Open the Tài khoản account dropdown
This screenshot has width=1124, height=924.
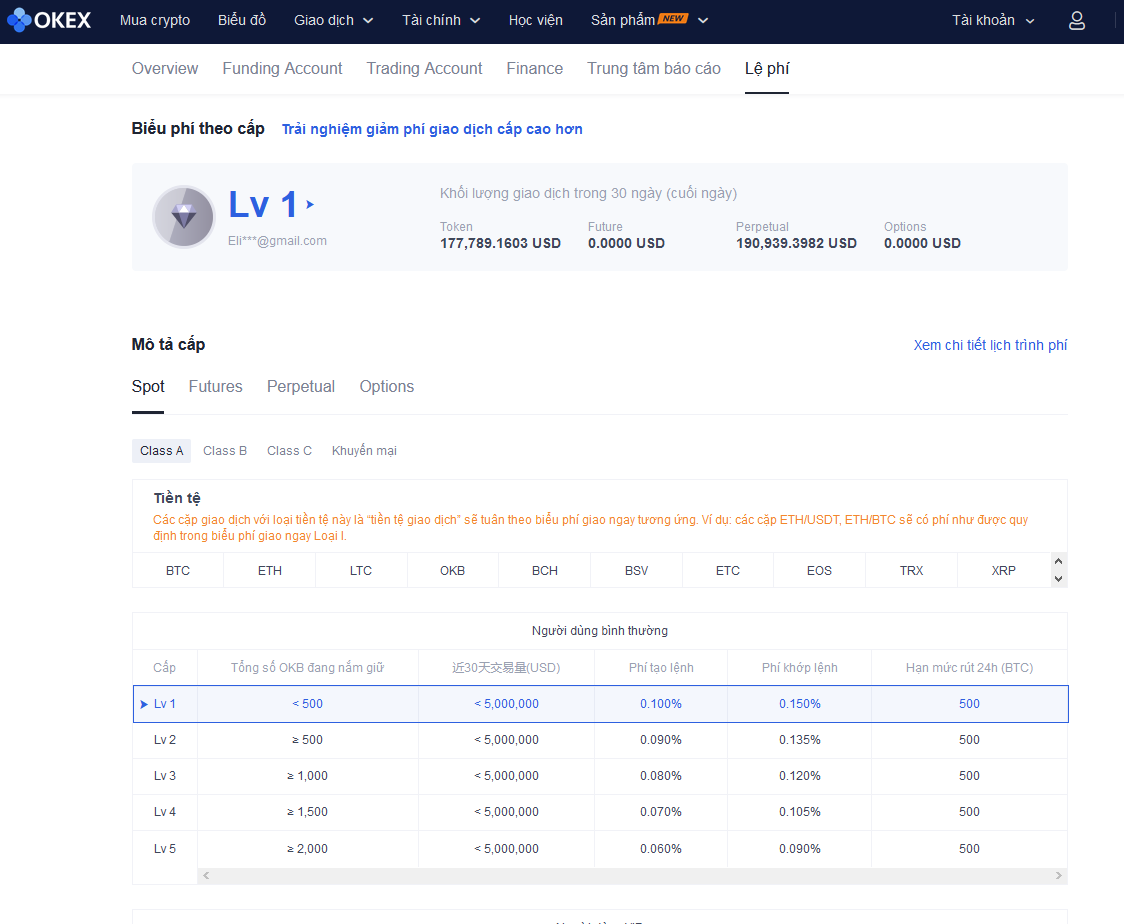993,20
